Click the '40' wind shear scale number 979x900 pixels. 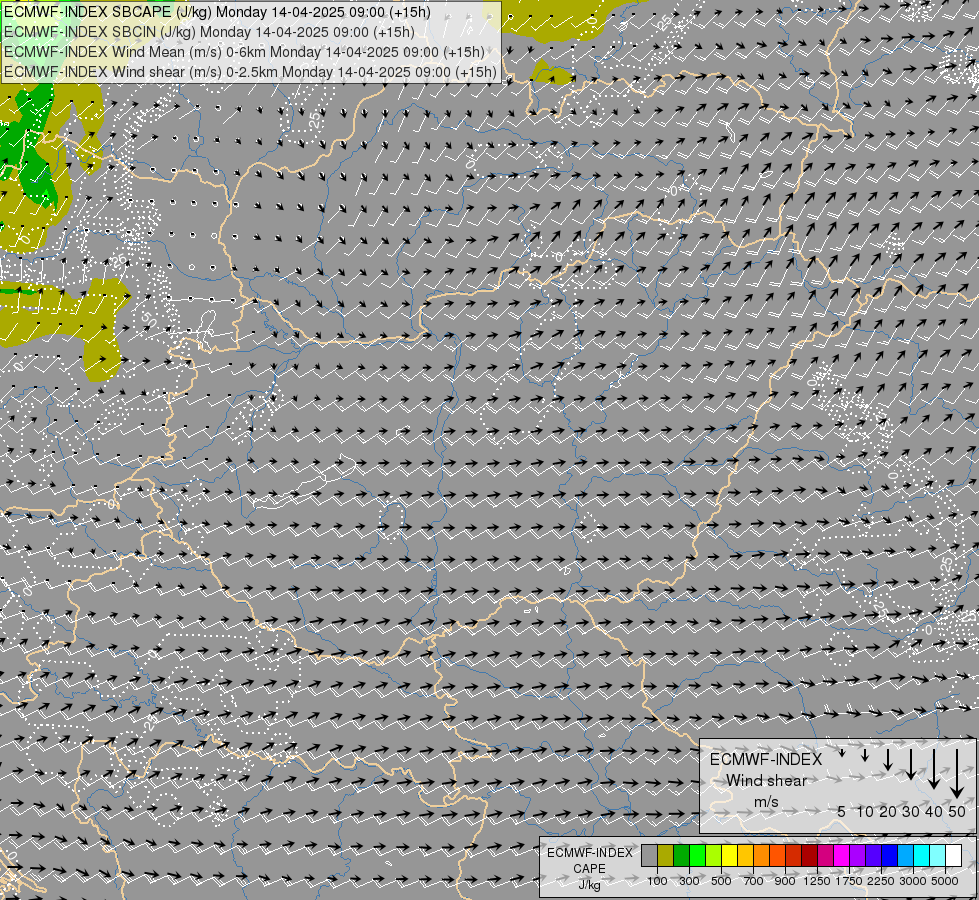934,811
